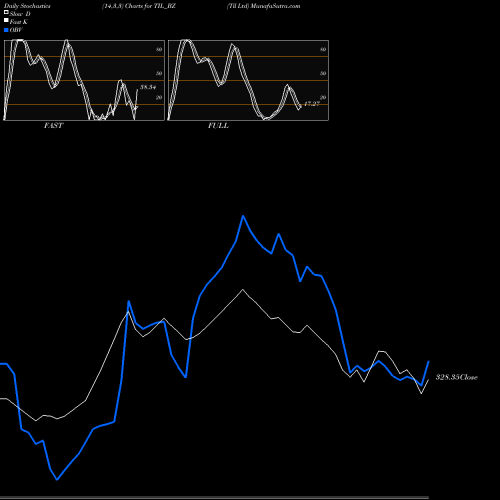
Task: Click the 'Fast K' legend label
Action: 18,22
